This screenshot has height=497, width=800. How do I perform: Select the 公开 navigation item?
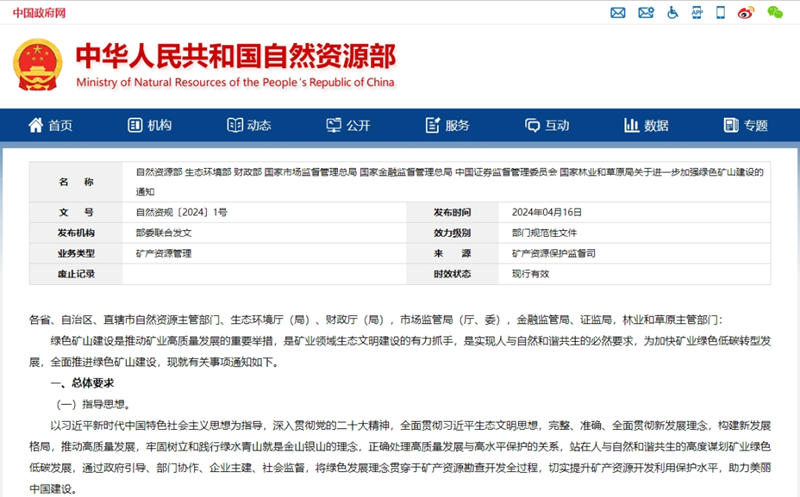[x=349, y=125]
